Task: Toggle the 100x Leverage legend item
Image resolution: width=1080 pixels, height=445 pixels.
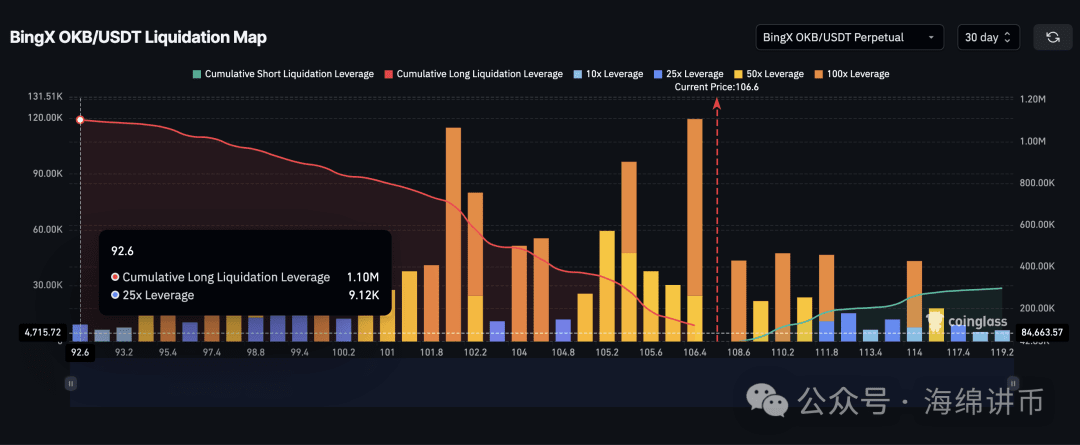Action: point(851,74)
